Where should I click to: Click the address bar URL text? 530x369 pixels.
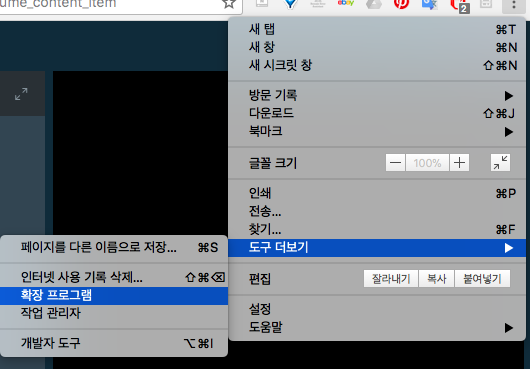click(x=58, y=4)
